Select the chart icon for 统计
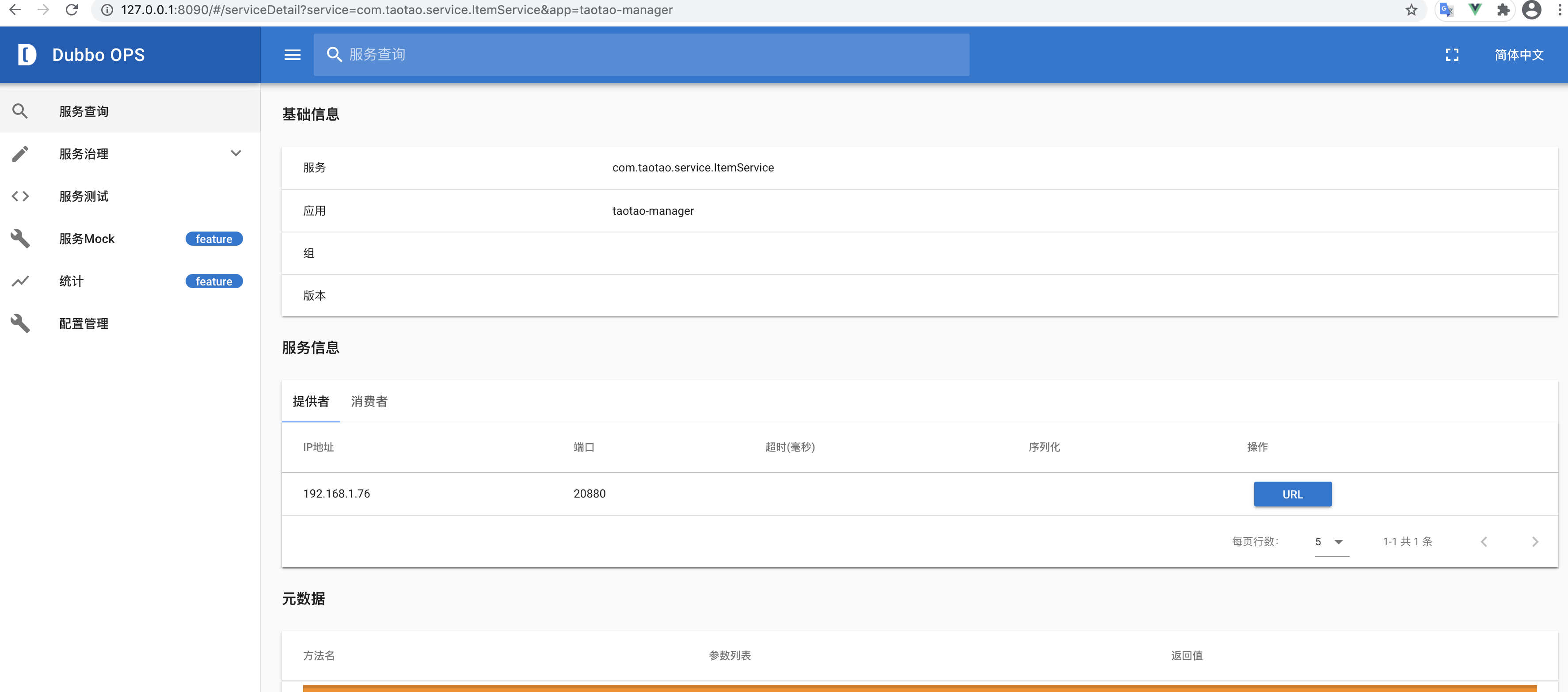The height and width of the screenshot is (692, 1568). (20, 281)
